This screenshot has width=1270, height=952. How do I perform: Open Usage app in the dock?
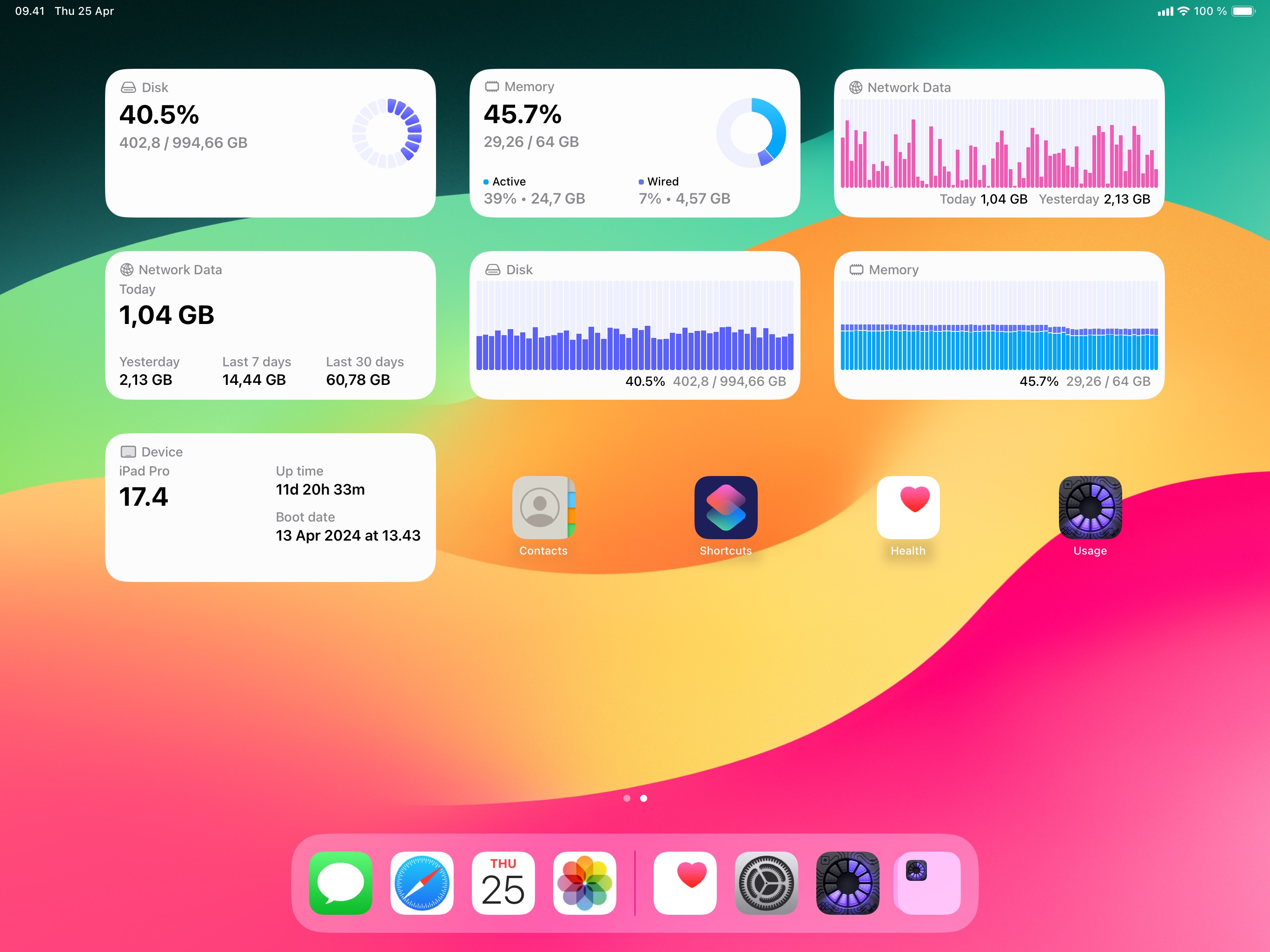(x=847, y=883)
